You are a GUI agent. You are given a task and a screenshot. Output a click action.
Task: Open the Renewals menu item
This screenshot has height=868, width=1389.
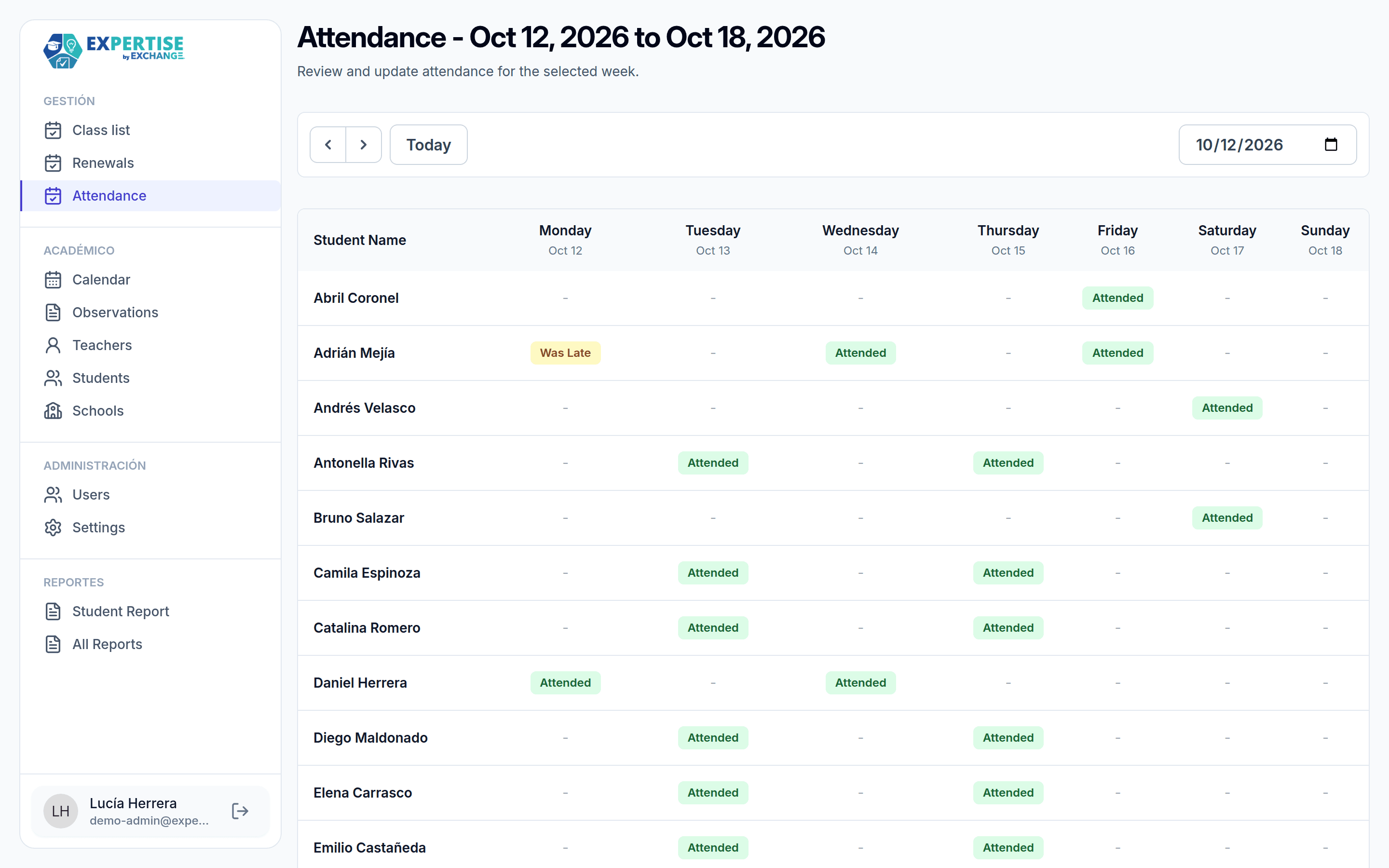pos(150,163)
